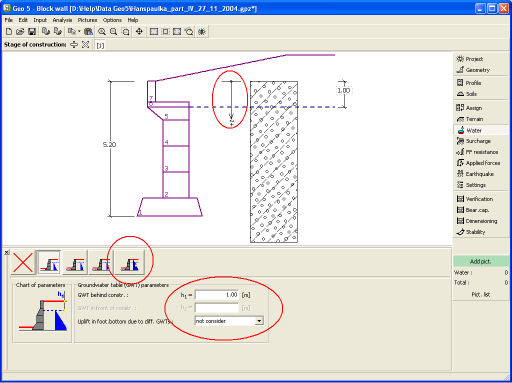Close the bottom input panel
The width and height of the screenshot is (512, 383).
tap(7, 253)
